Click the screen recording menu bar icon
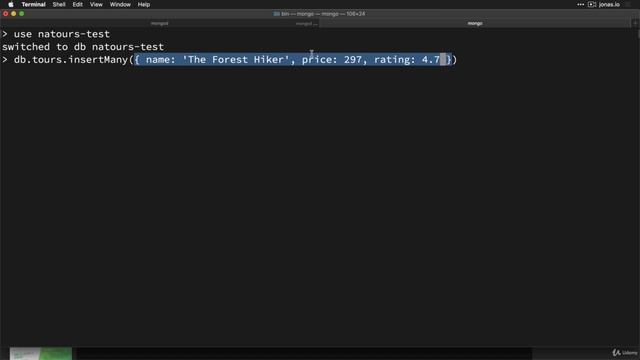 tap(592, 4)
